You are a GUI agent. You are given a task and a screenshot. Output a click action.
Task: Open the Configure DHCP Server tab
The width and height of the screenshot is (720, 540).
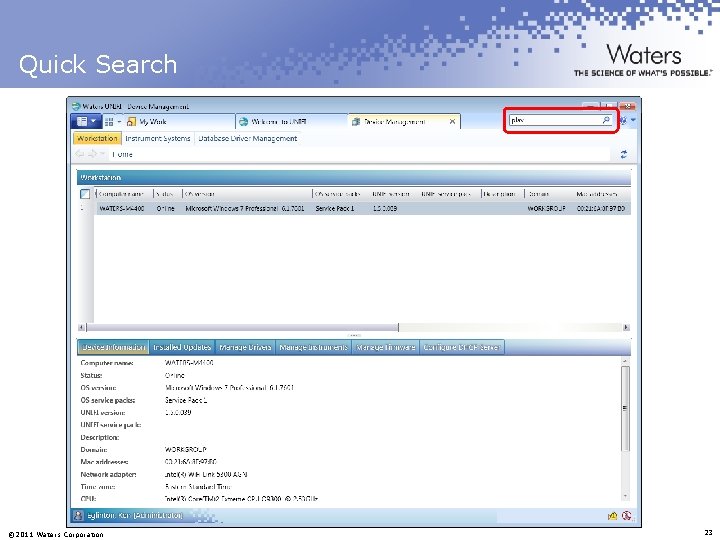pos(461,348)
